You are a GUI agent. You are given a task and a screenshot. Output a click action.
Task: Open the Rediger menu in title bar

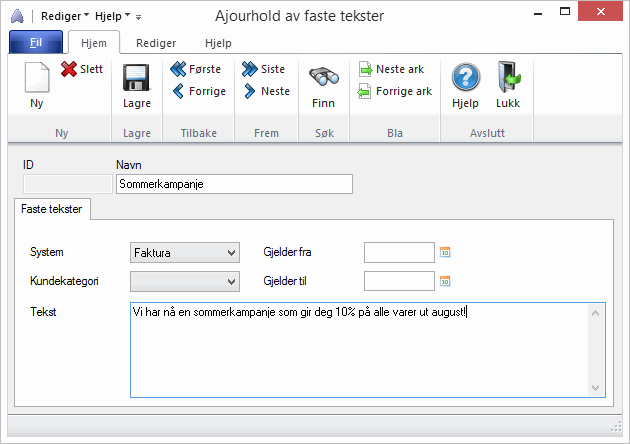click(64, 16)
